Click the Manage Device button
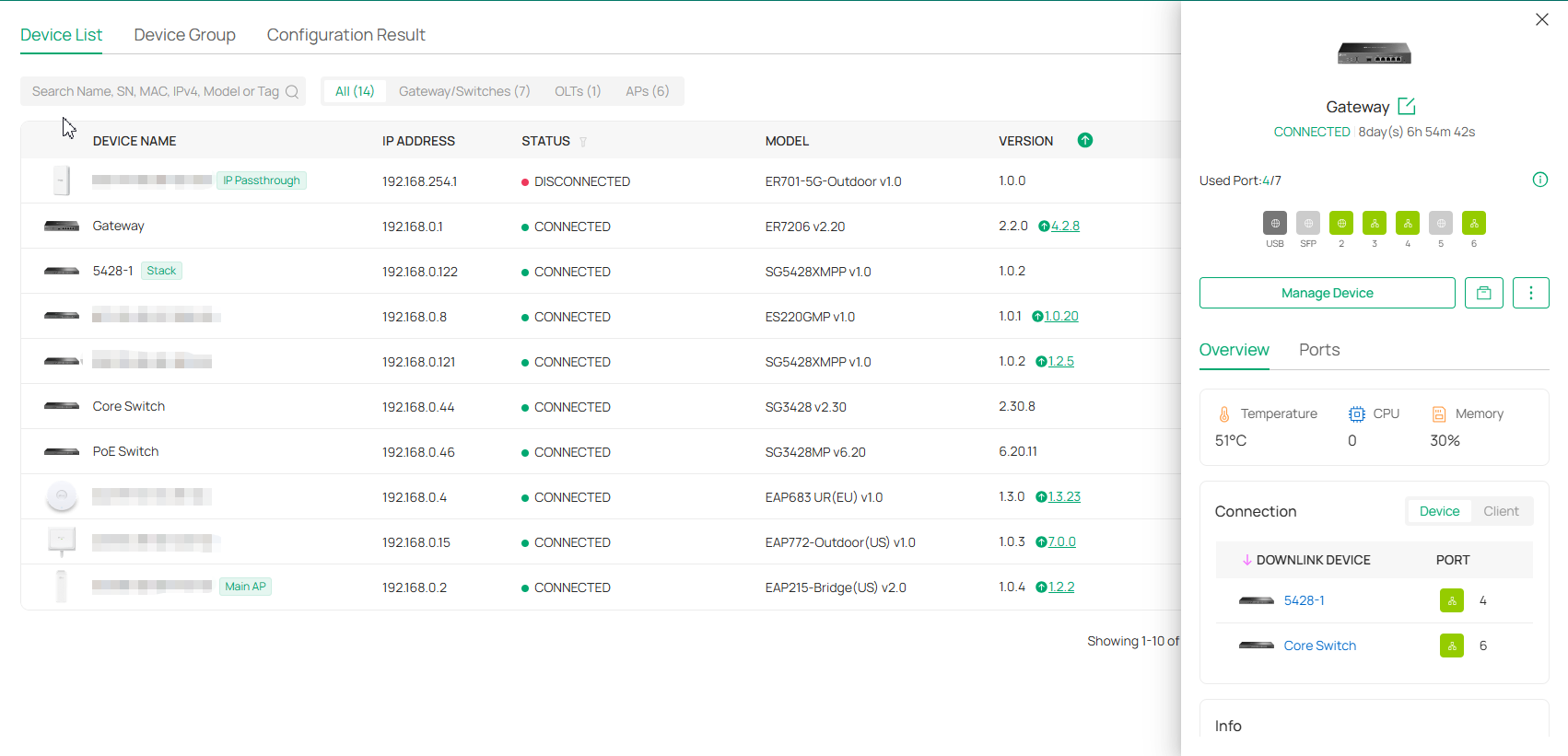The image size is (1568, 756). click(1327, 293)
